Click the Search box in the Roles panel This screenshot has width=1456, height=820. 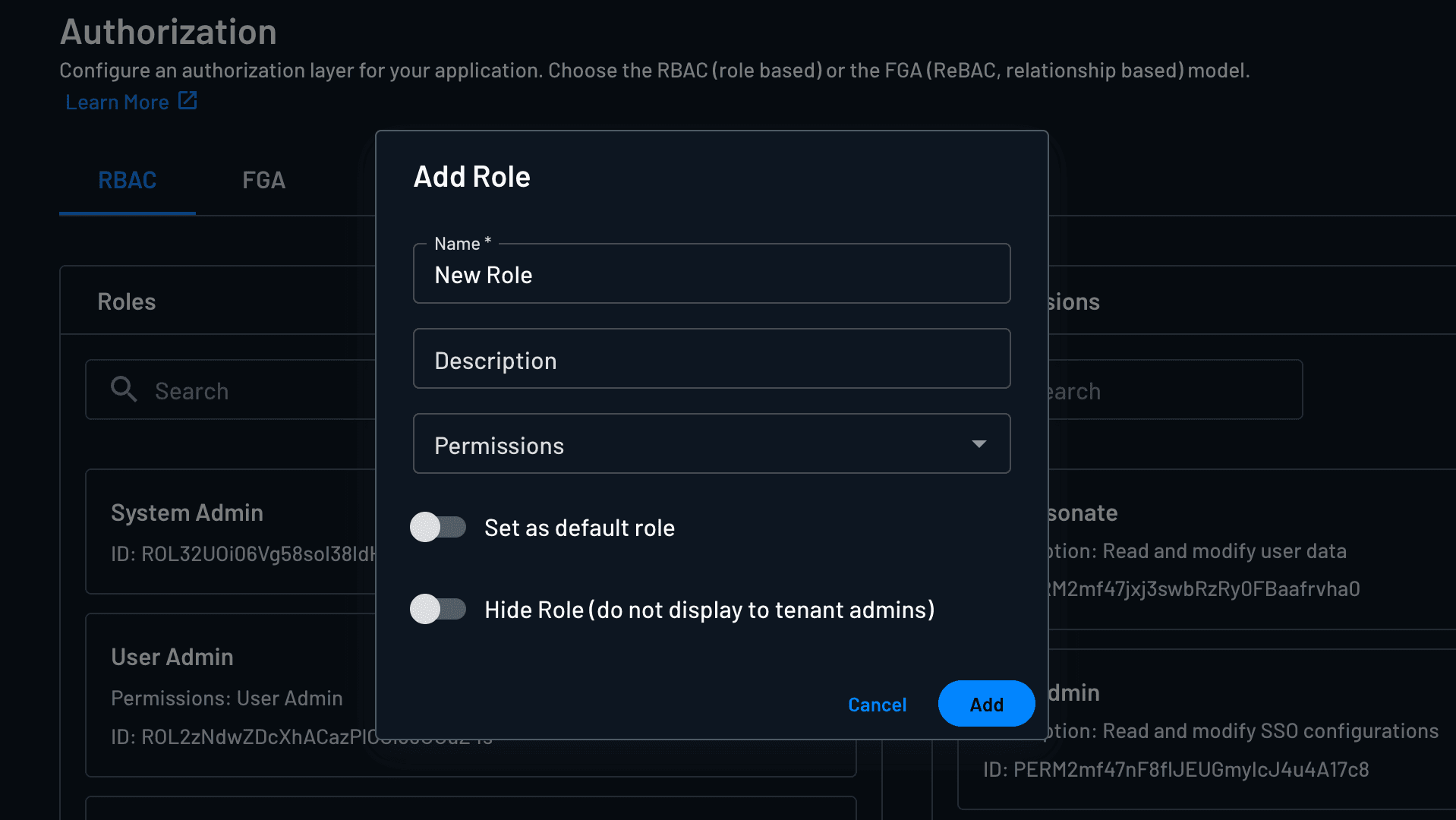click(228, 389)
